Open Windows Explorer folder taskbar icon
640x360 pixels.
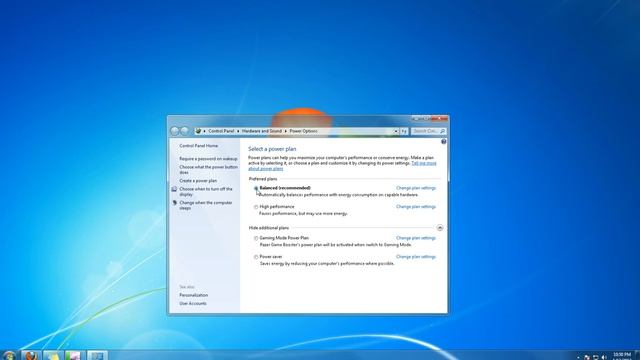point(53,355)
